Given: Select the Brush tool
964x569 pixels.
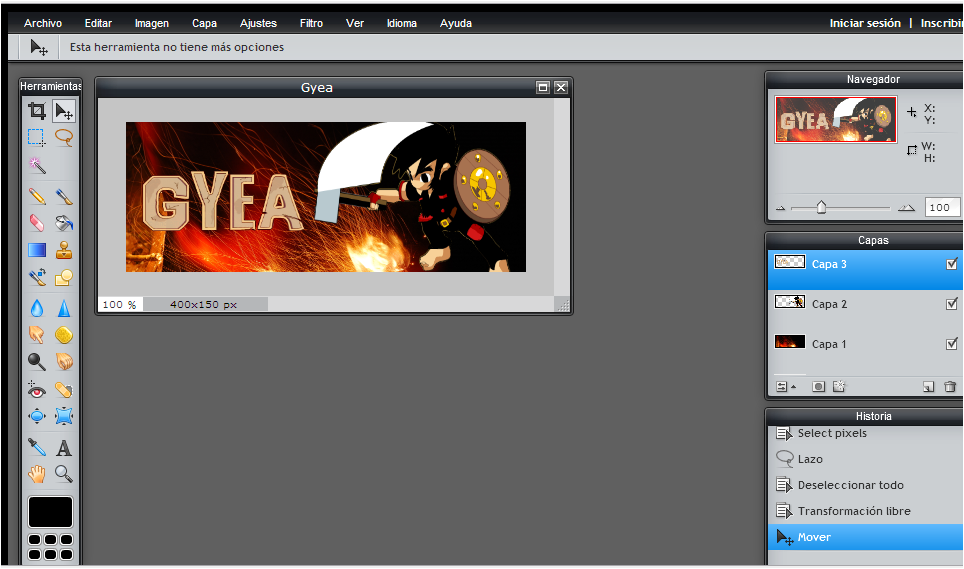Looking at the screenshot, I should pos(64,196).
